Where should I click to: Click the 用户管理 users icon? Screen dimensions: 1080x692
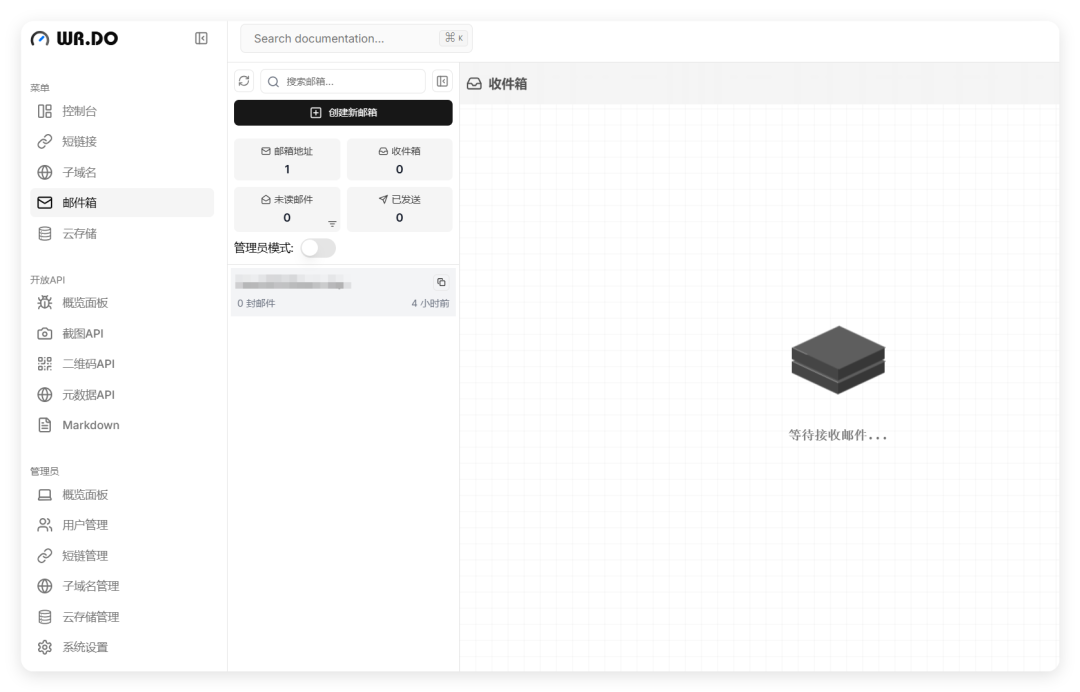45,525
